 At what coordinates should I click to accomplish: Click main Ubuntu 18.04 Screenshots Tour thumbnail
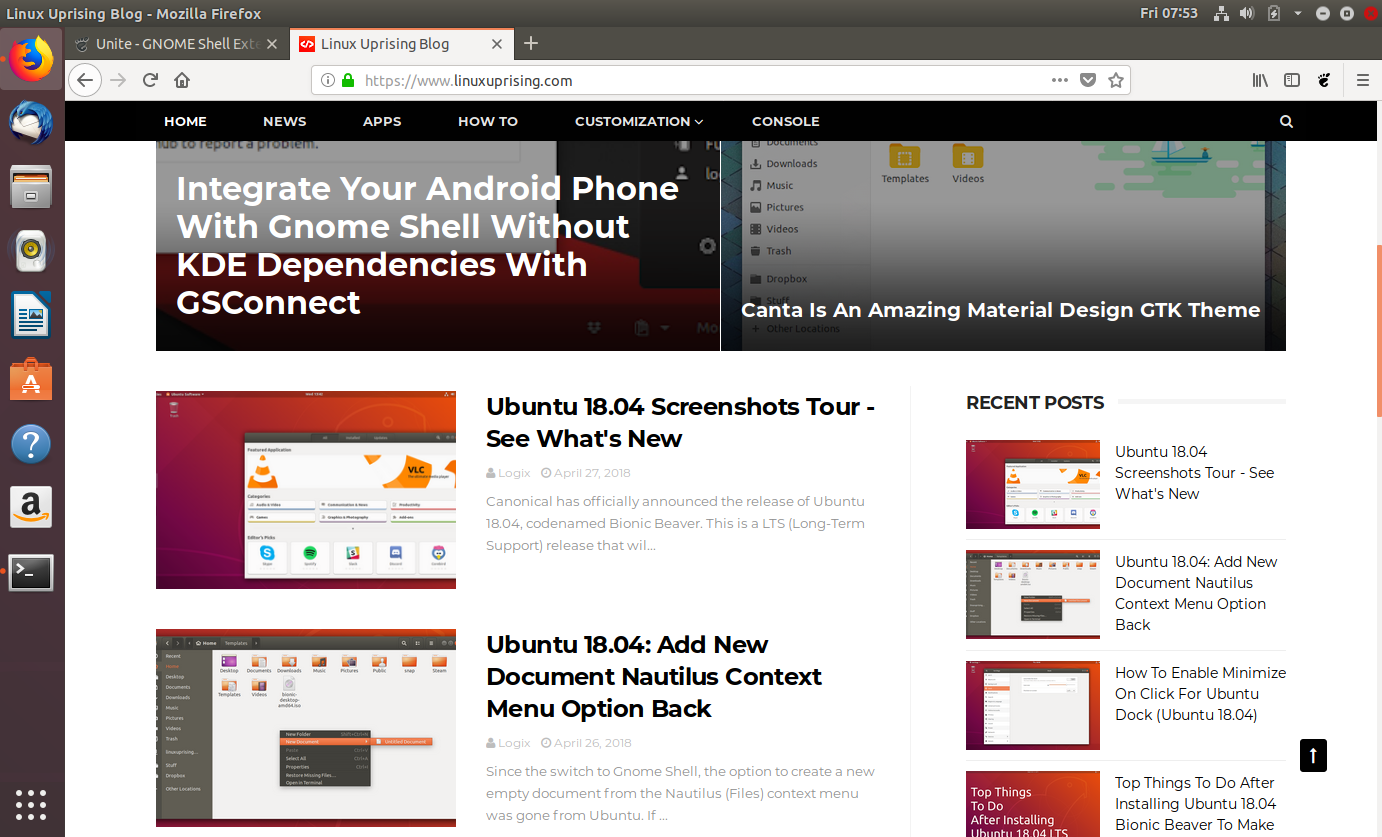tap(306, 490)
